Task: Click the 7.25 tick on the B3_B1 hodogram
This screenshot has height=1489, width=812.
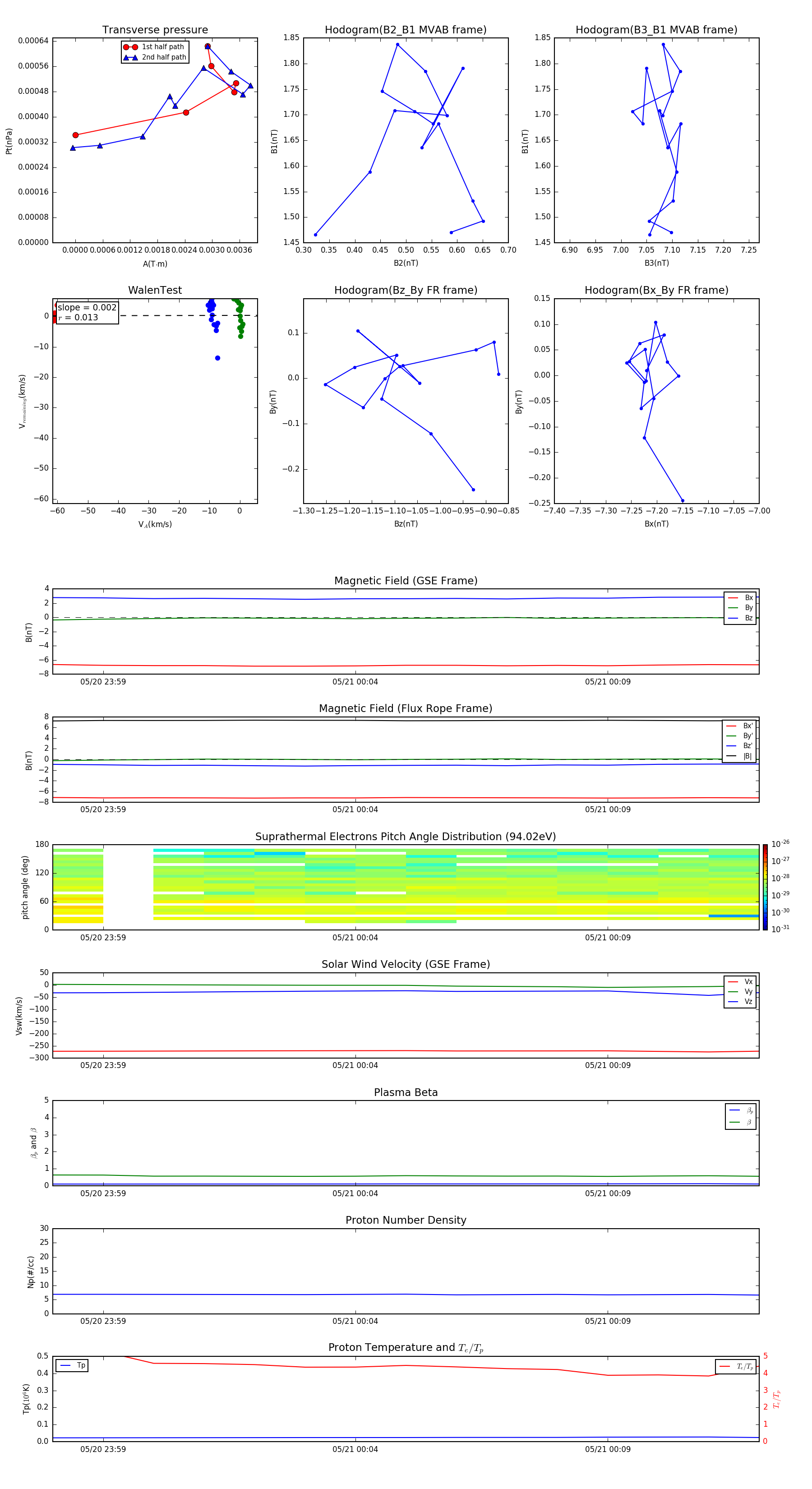Action: (x=748, y=250)
